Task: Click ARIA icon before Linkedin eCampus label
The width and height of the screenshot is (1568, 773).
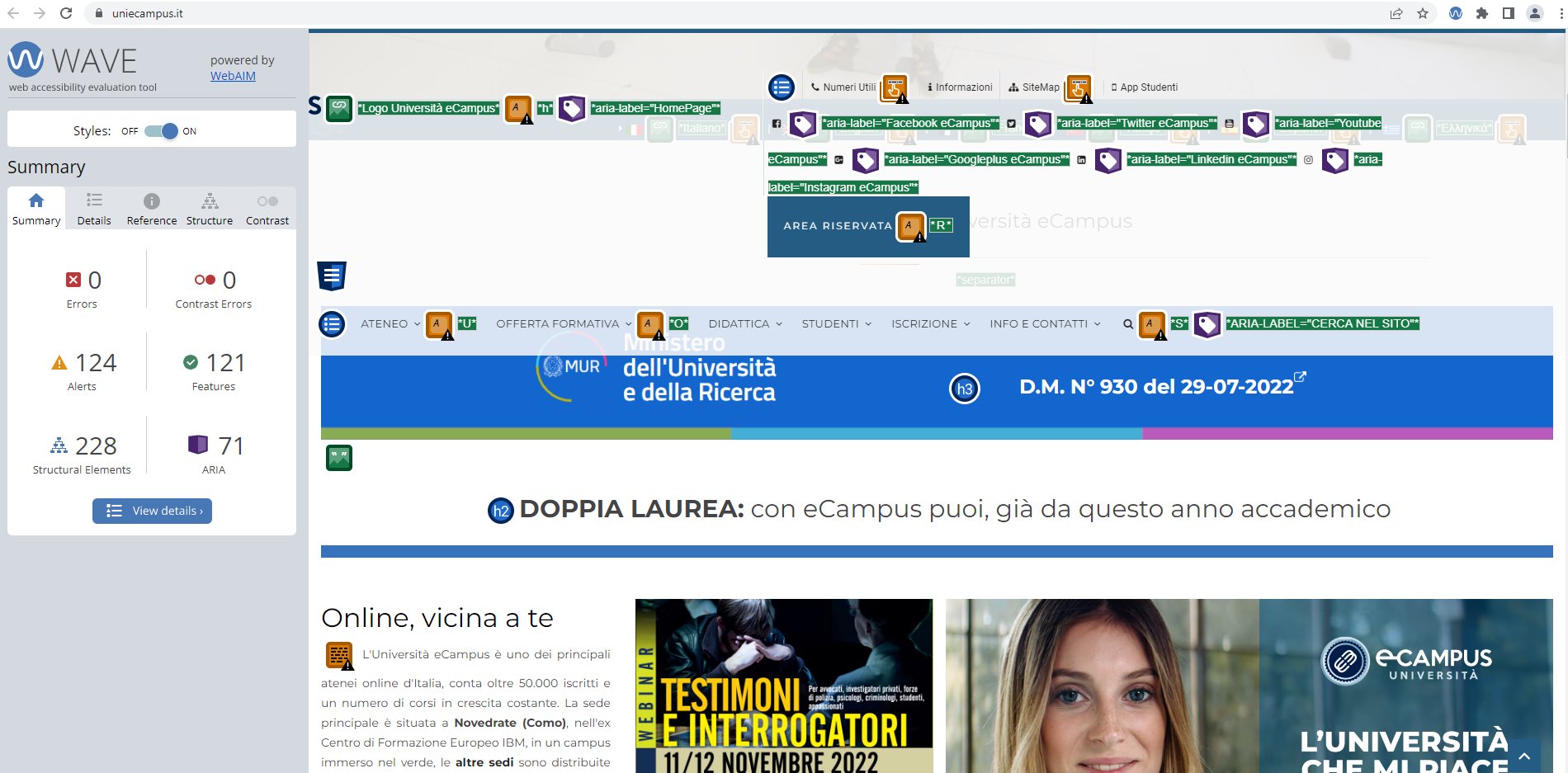Action: pos(1108,160)
